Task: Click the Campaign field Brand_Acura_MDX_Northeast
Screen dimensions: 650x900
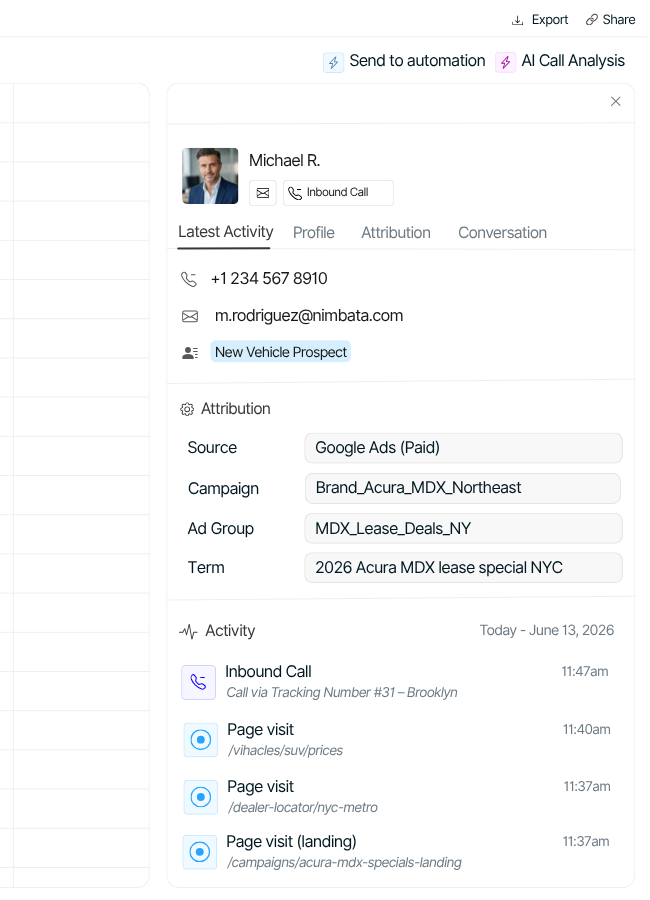Action: click(462, 488)
